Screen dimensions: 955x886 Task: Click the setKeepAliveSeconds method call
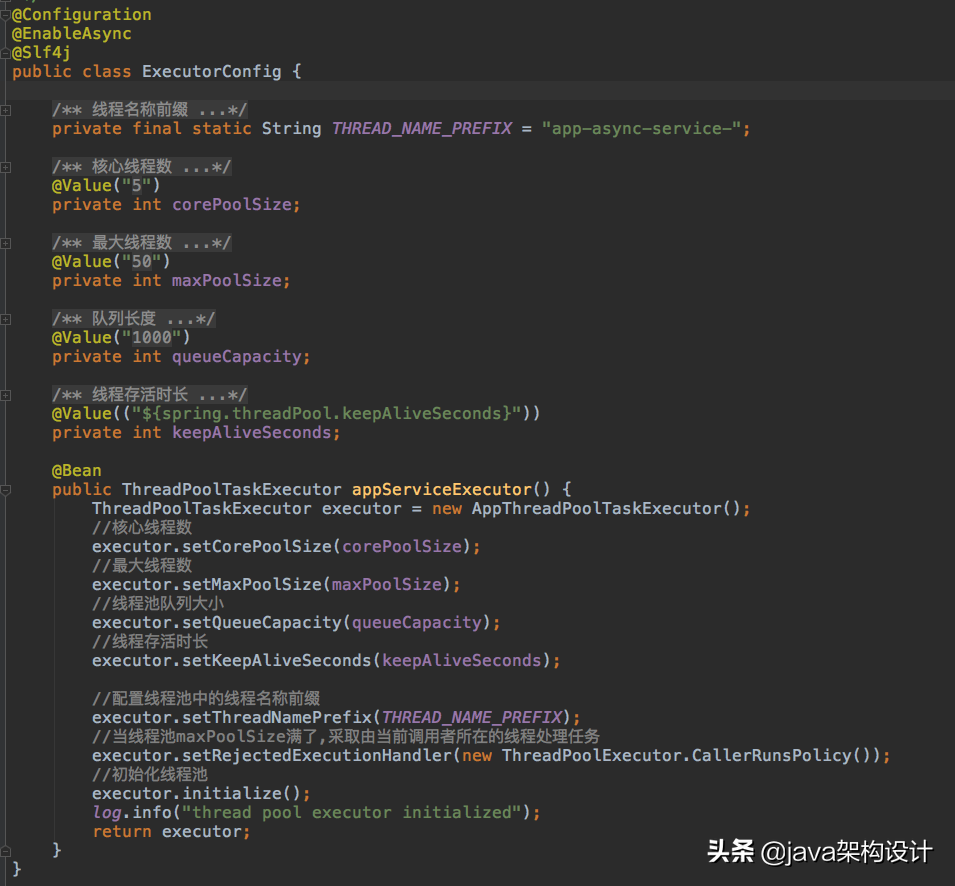(x=277, y=661)
